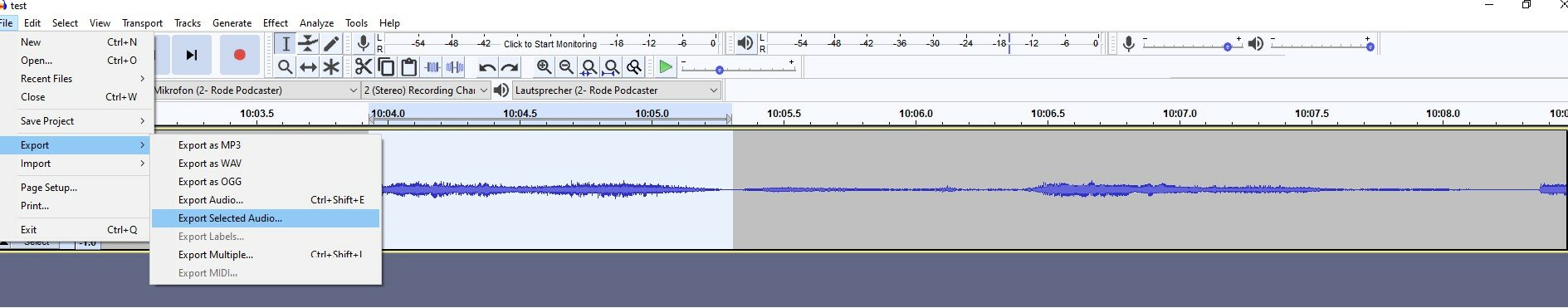The height and width of the screenshot is (308, 1568).
Task: Select Export as MP3
Action: (x=266, y=145)
